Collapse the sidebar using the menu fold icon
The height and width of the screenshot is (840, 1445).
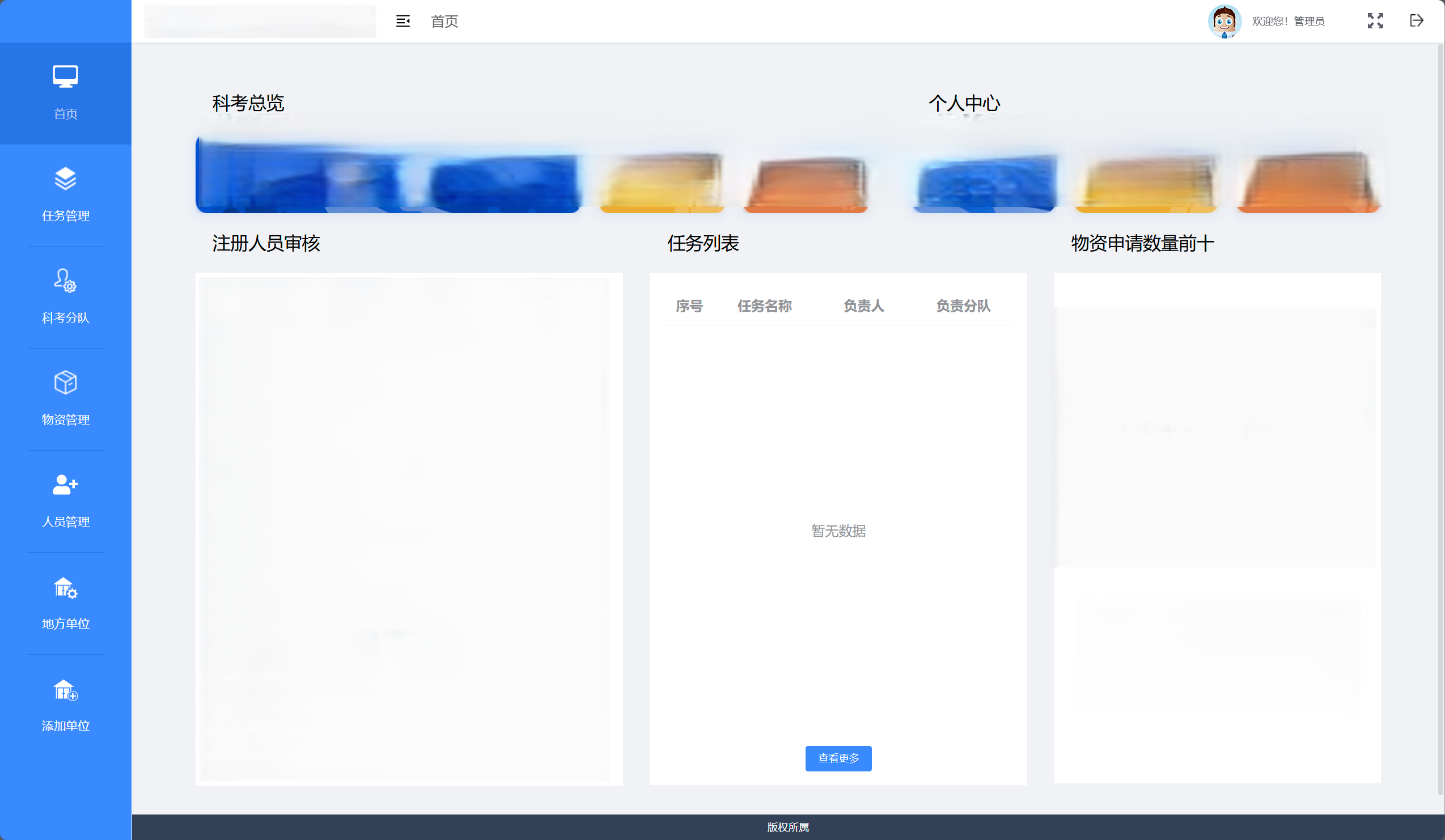(x=403, y=21)
